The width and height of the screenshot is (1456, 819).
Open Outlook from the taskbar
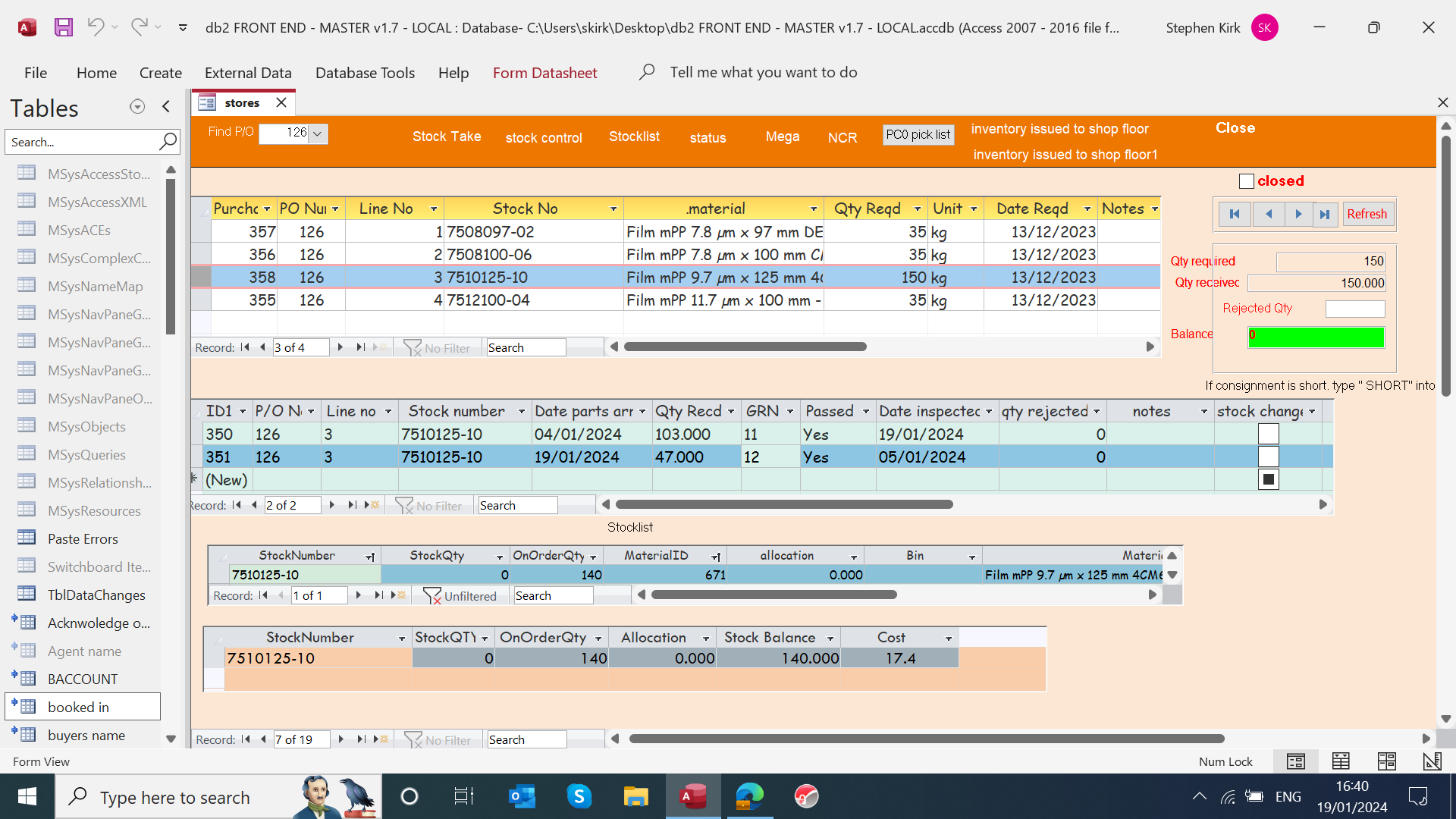click(522, 796)
